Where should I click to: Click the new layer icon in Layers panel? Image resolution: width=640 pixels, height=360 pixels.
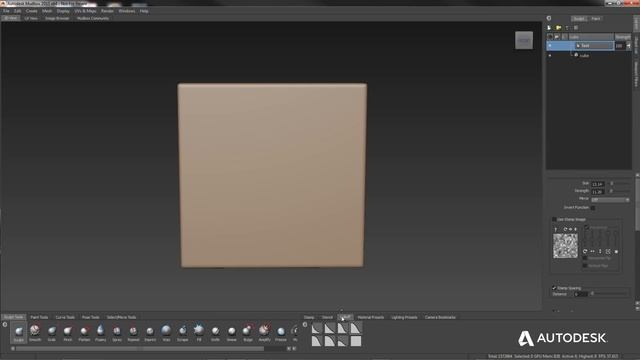pyautogui.click(x=549, y=28)
